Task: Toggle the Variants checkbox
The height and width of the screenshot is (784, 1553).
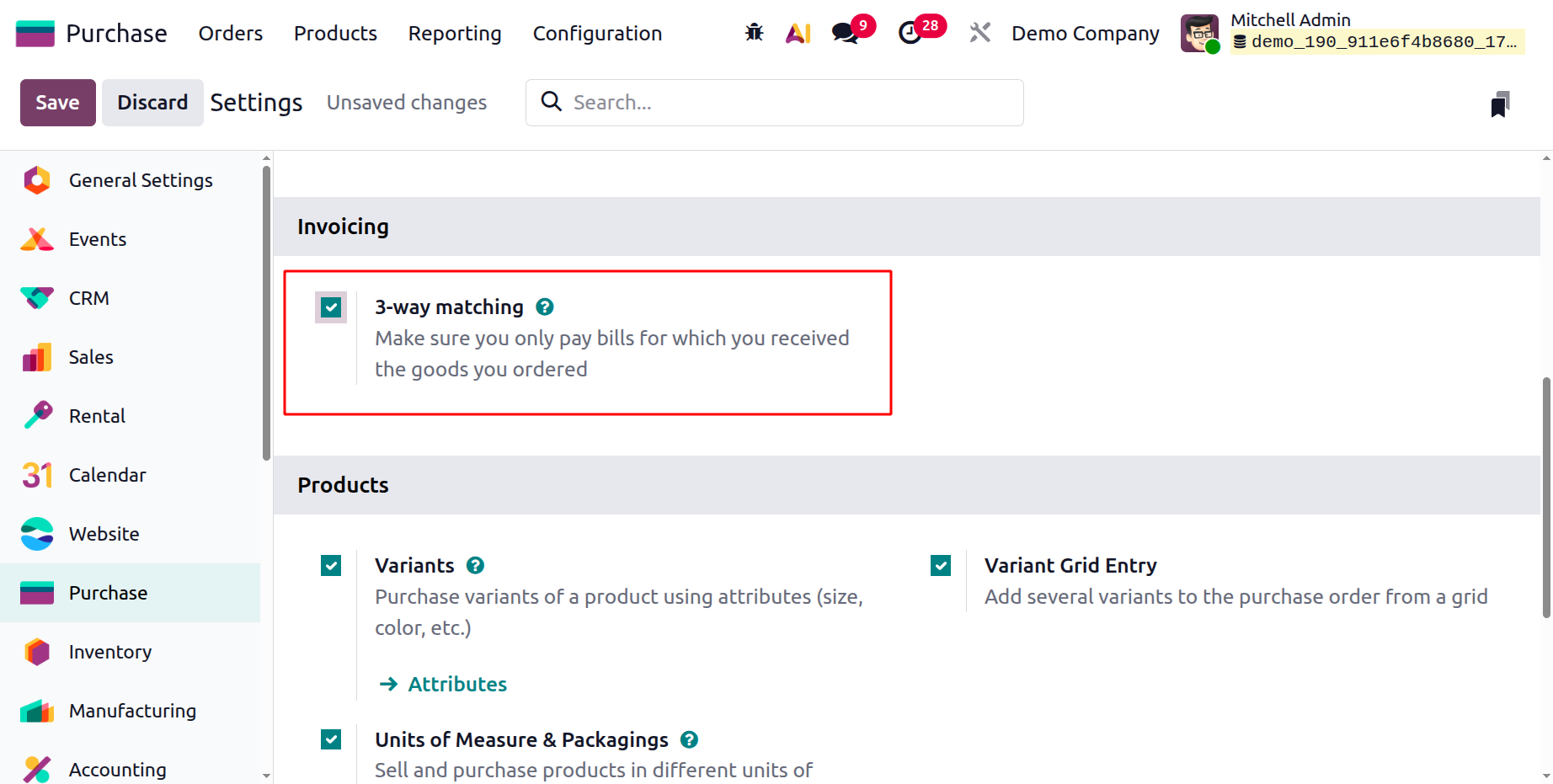Action: coord(331,566)
